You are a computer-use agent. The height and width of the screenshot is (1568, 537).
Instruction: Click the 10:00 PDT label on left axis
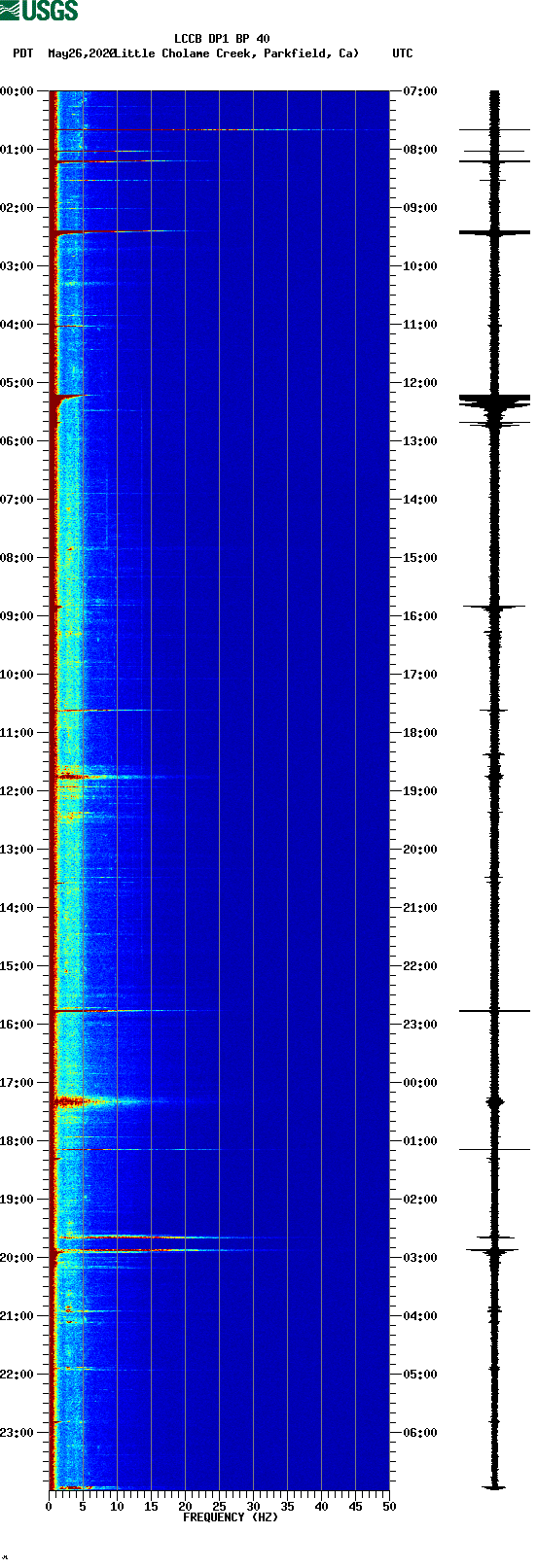point(18,675)
